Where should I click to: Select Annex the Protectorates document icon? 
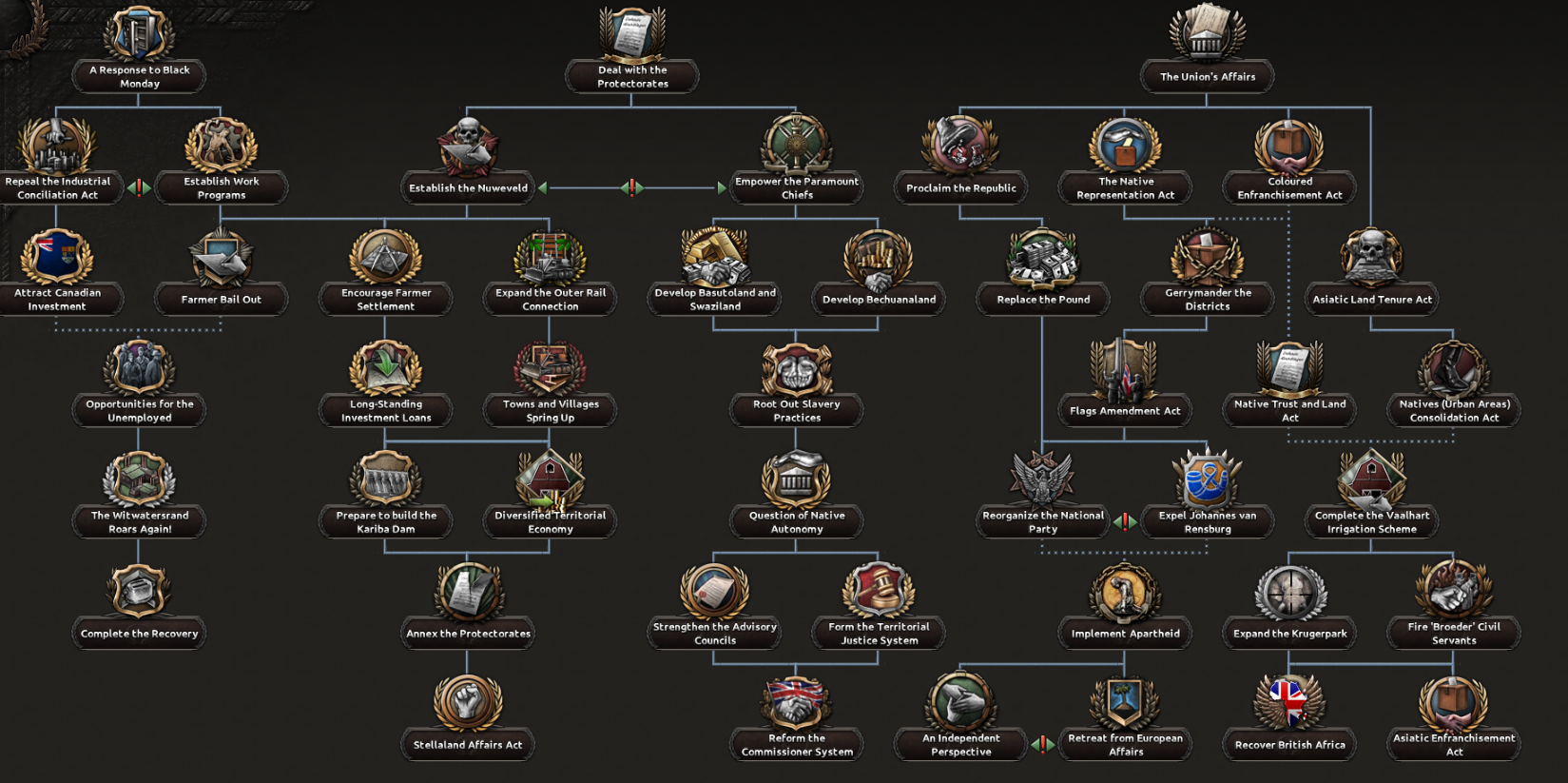pyautogui.click(x=467, y=591)
